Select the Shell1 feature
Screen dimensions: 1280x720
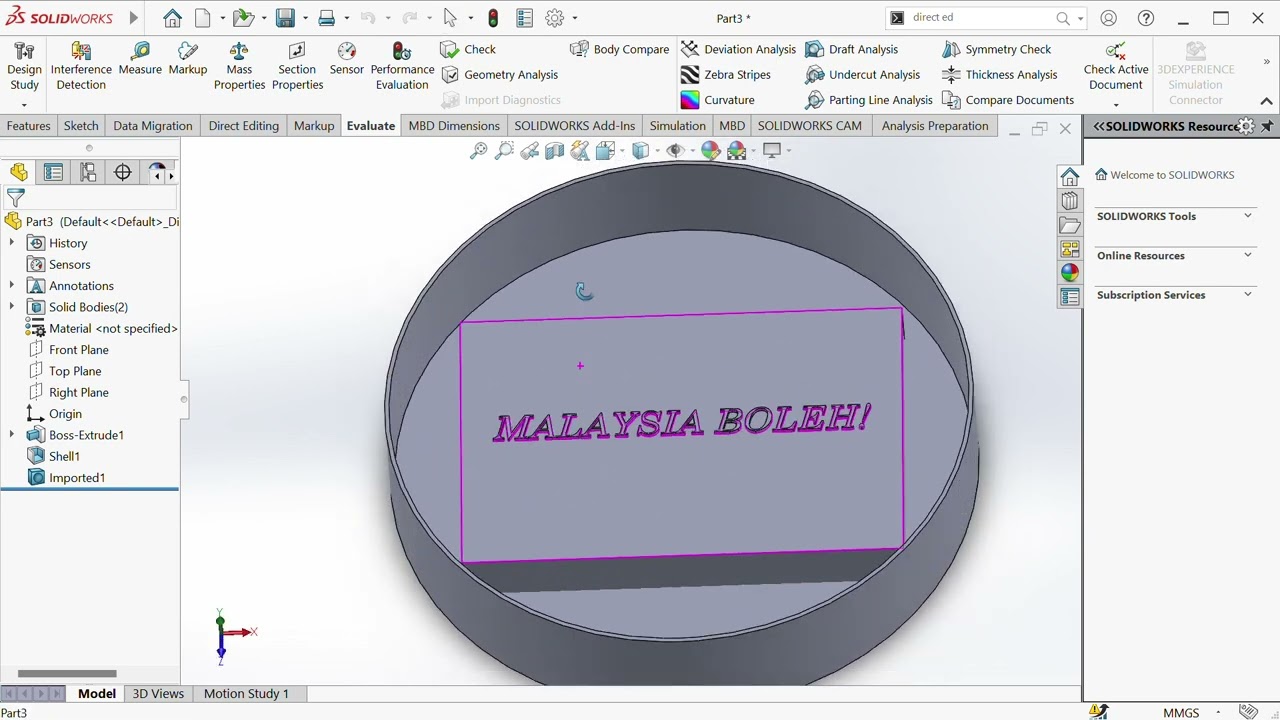pos(64,456)
